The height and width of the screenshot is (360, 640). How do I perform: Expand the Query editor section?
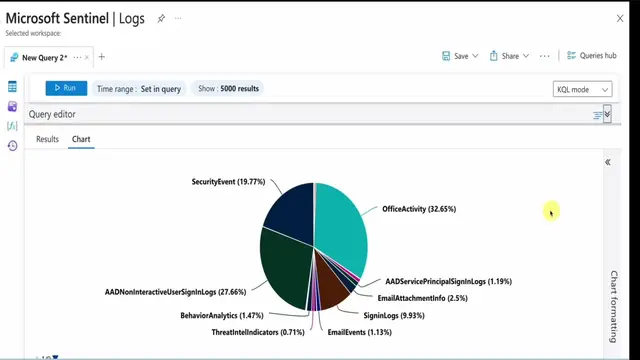(607, 114)
